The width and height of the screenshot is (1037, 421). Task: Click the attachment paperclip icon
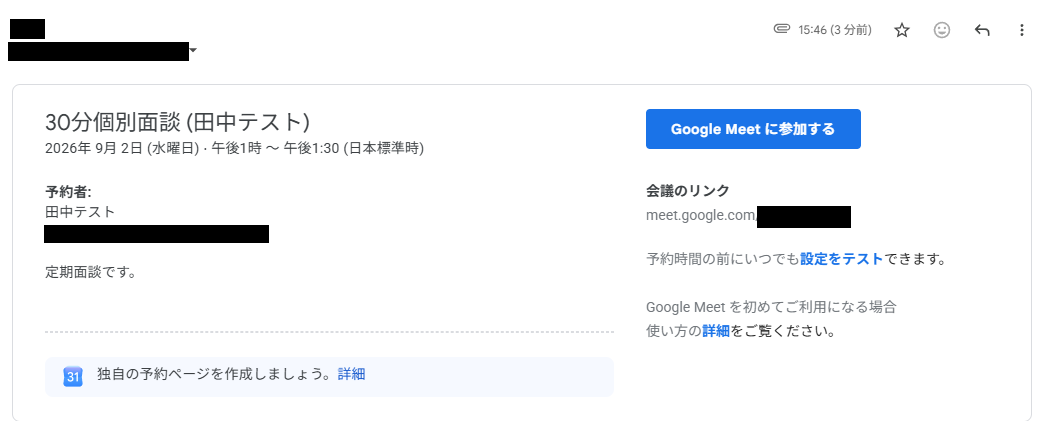(x=782, y=30)
